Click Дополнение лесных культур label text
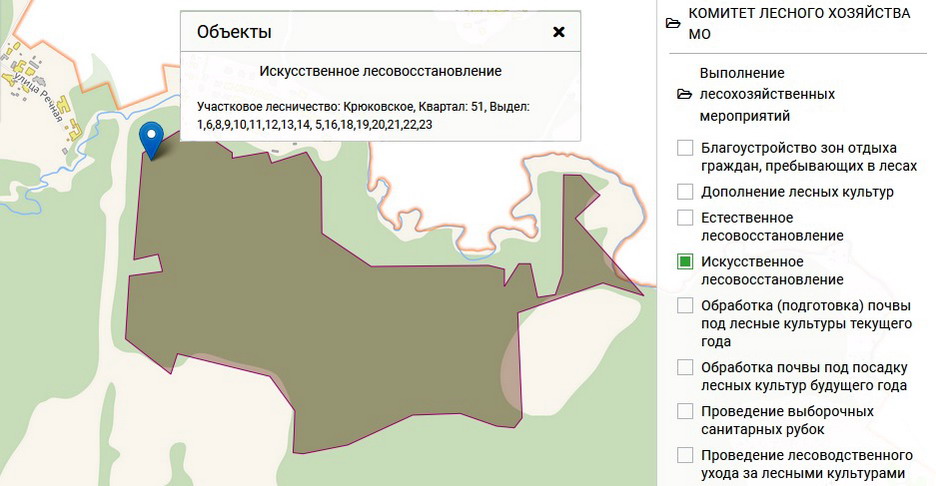This screenshot has height=486, width=936. click(x=797, y=192)
